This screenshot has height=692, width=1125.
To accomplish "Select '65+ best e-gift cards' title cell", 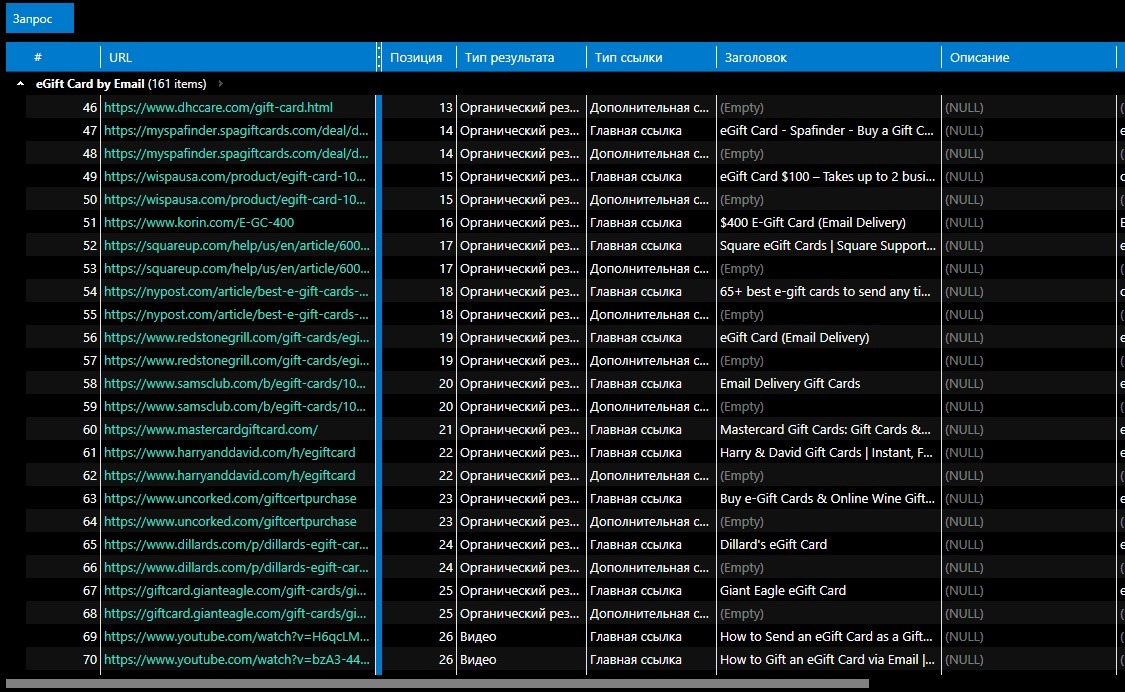I will [x=829, y=291].
